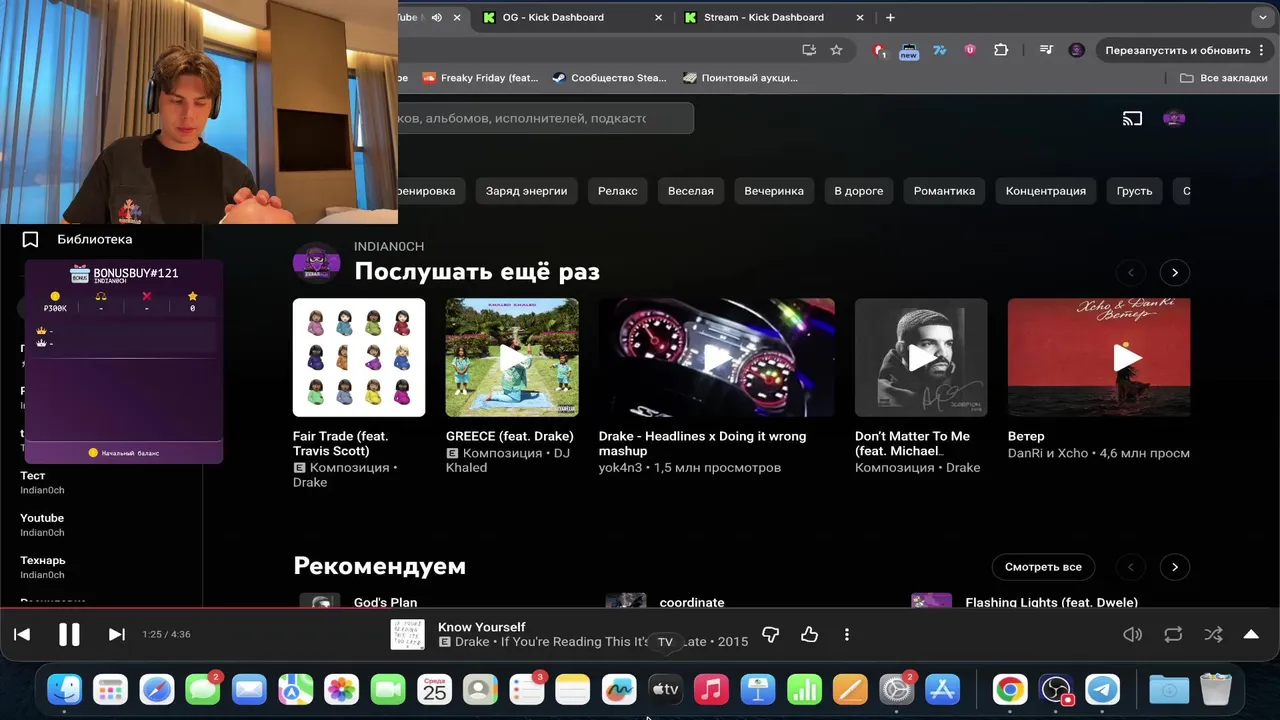Open the Тест playlist in sidebar
The height and width of the screenshot is (720, 1280).
(42, 482)
